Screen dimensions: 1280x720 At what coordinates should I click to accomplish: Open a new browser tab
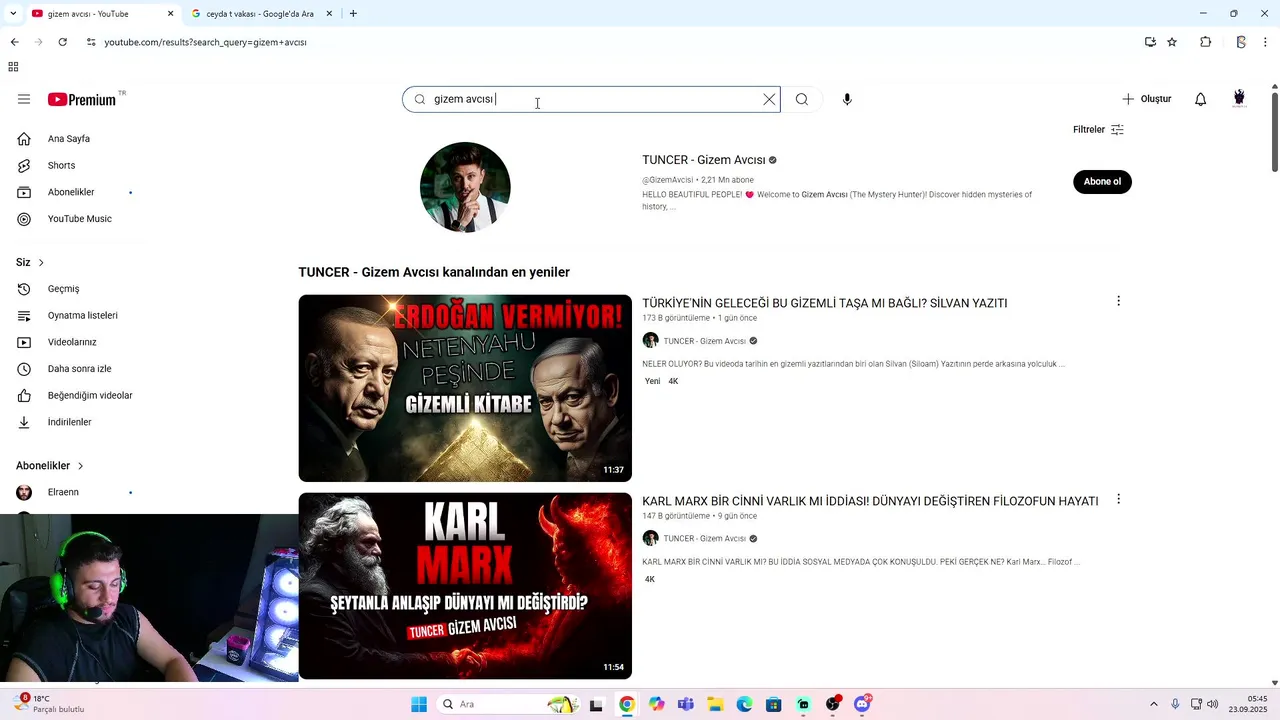coord(353,14)
